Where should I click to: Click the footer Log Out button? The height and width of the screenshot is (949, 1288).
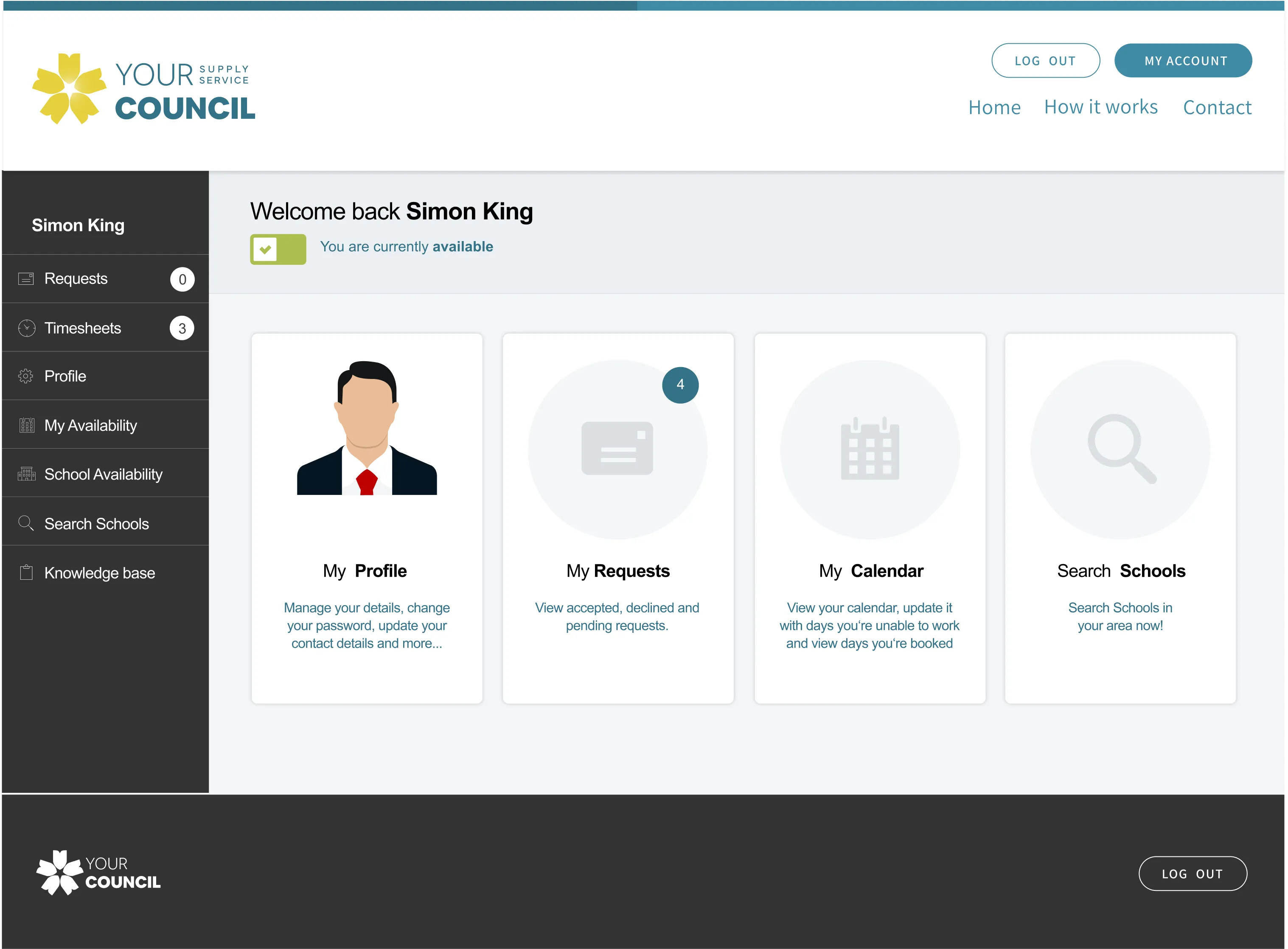pyautogui.click(x=1192, y=874)
